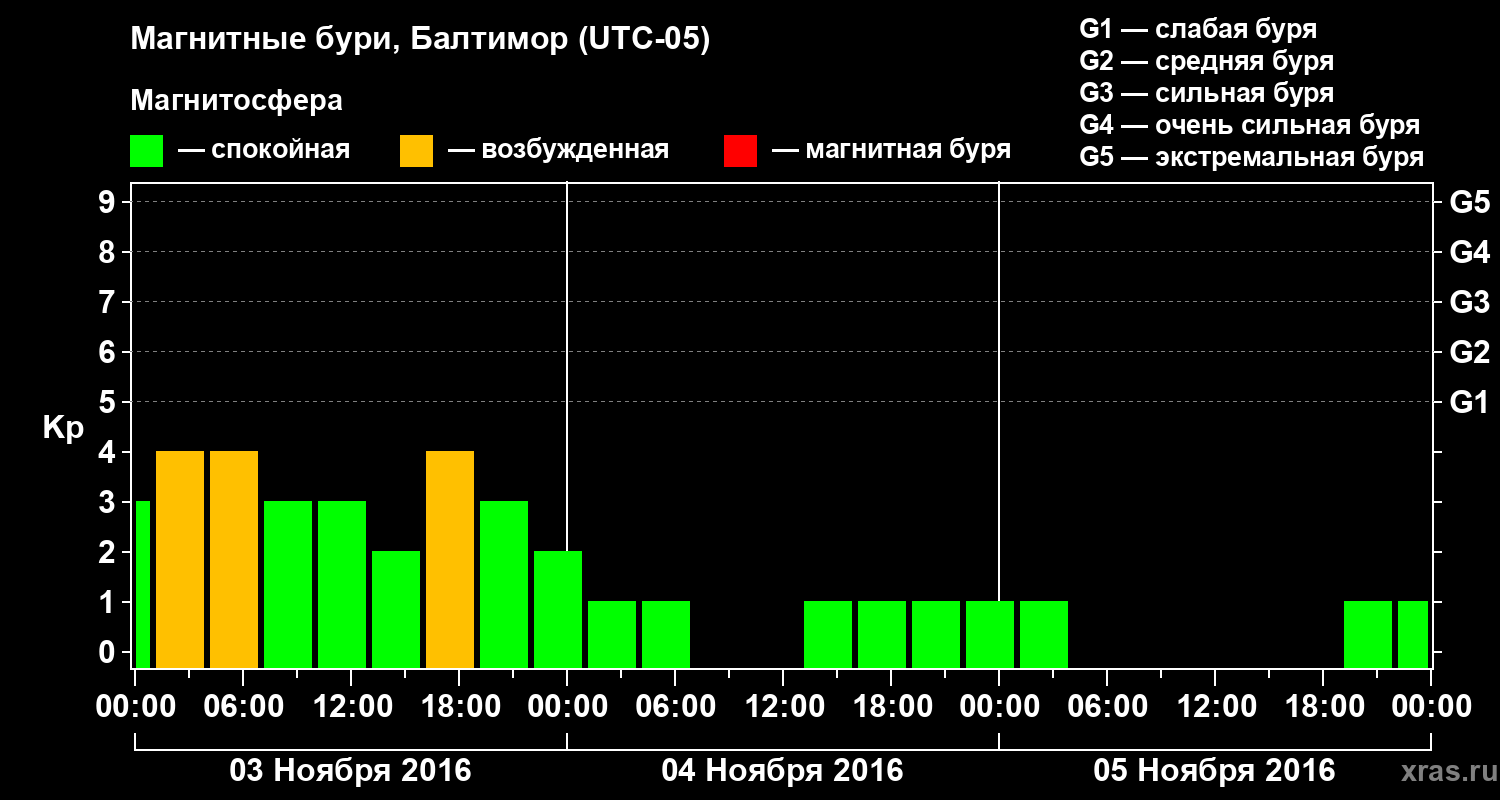The height and width of the screenshot is (800, 1500).
Task: Click the 'G2' right-axis storm level label
Action: click(x=1469, y=352)
